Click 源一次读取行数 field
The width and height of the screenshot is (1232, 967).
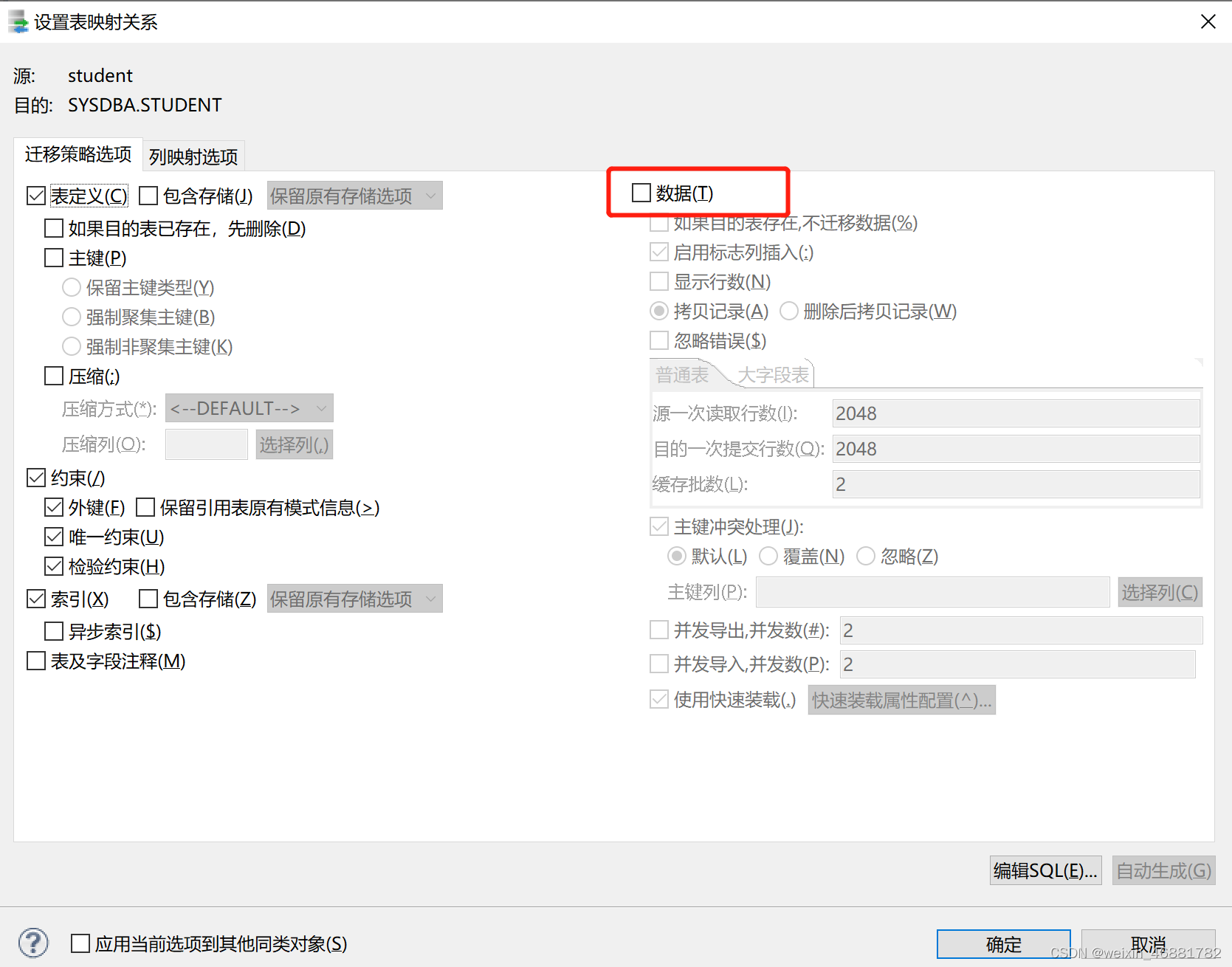[1016, 413]
